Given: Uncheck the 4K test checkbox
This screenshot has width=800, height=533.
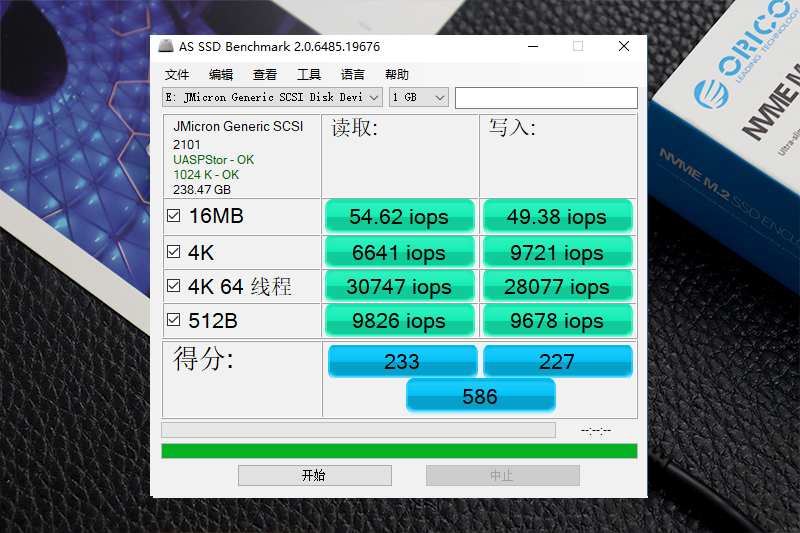Looking at the screenshot, I should pos(173,252).
